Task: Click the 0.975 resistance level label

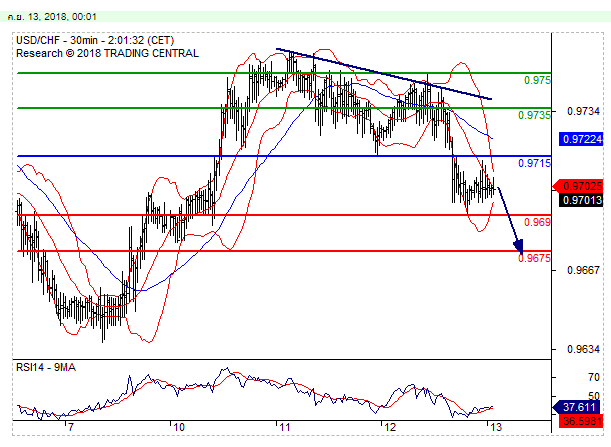Action: click(x=537, y=80)
